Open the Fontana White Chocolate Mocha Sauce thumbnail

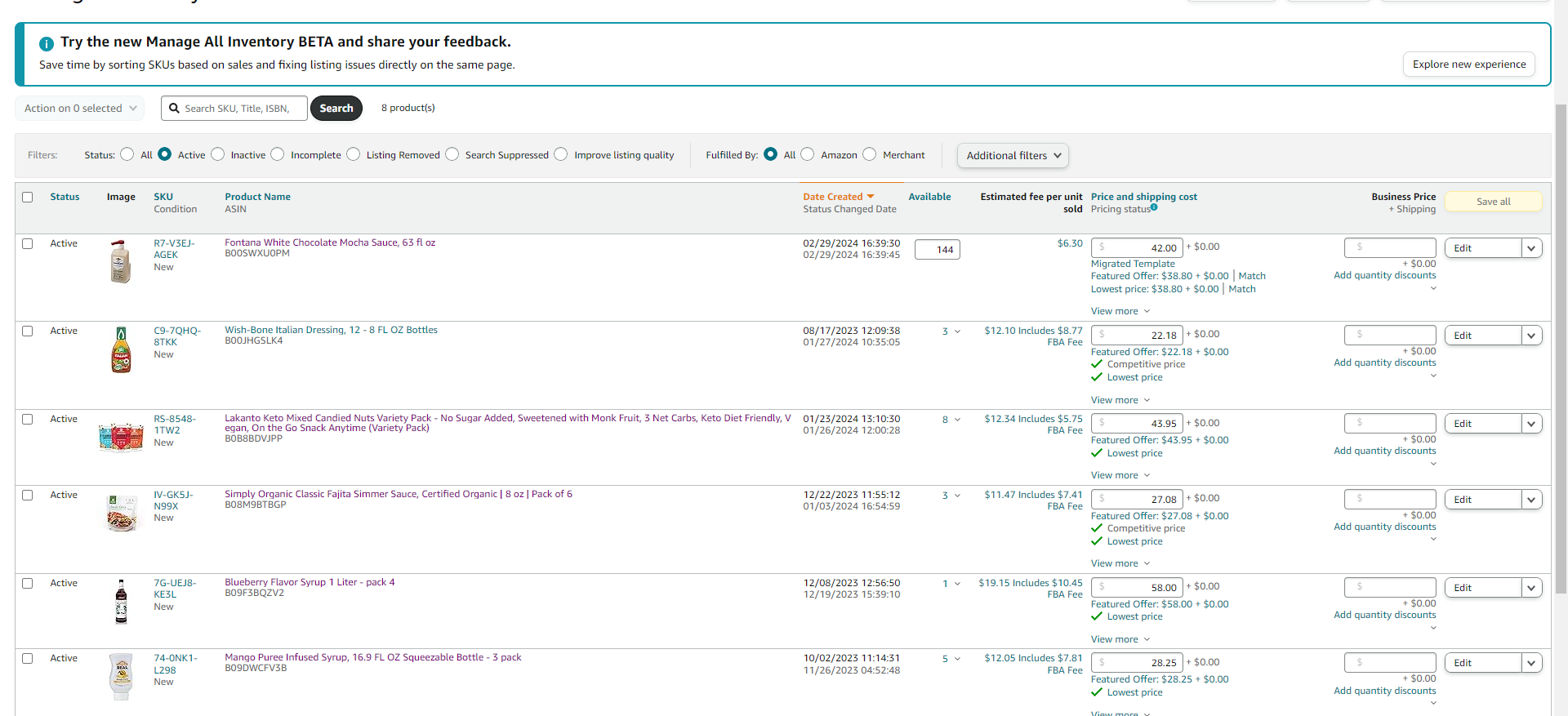(x=121, y=261)
